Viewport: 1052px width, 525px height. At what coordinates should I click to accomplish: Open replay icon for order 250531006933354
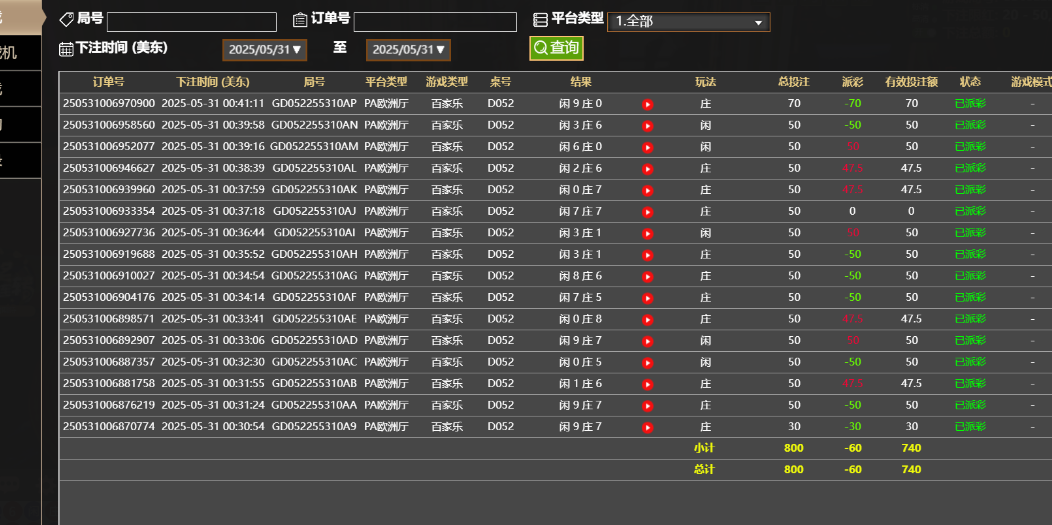pyautogui.click(x=647, y=212)
